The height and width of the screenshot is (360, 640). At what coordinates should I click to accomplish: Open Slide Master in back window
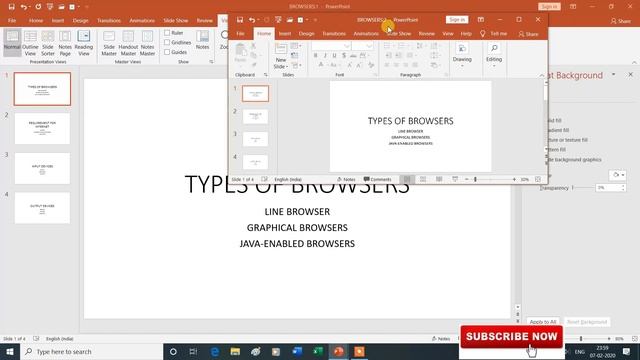(109, 43)
